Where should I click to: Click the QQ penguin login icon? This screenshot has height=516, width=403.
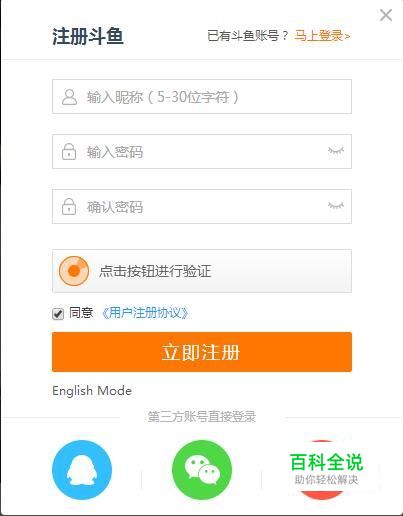[x=82, y=470]
